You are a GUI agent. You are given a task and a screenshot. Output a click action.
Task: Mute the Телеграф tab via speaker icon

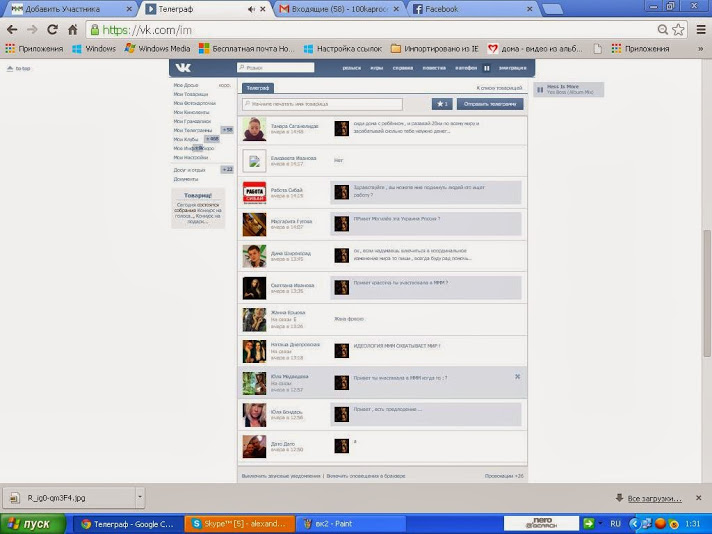click(x=251, y=9)
